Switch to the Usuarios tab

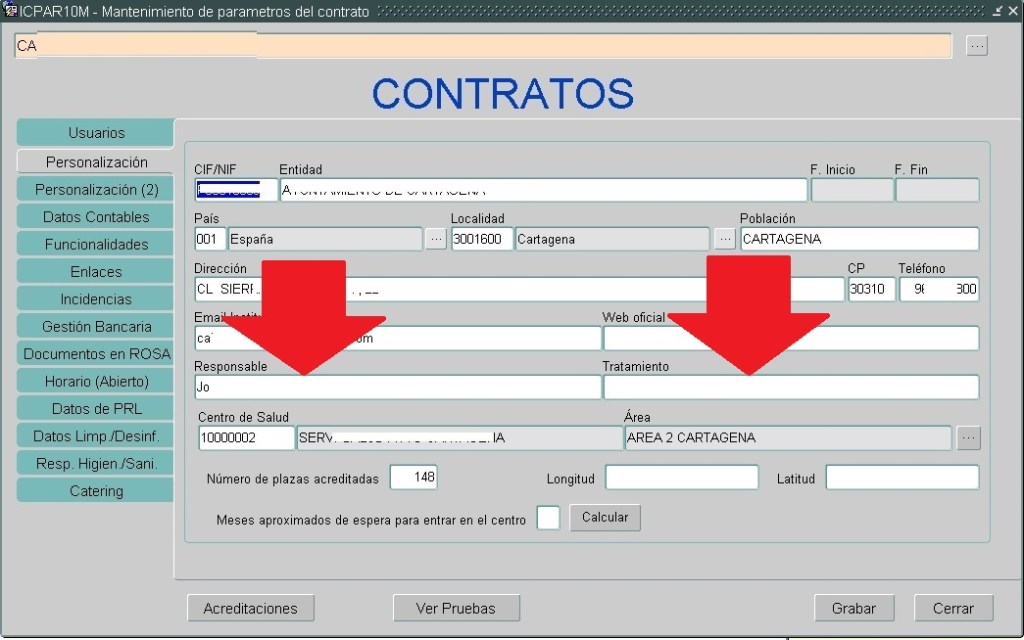[x=96, y=133]
